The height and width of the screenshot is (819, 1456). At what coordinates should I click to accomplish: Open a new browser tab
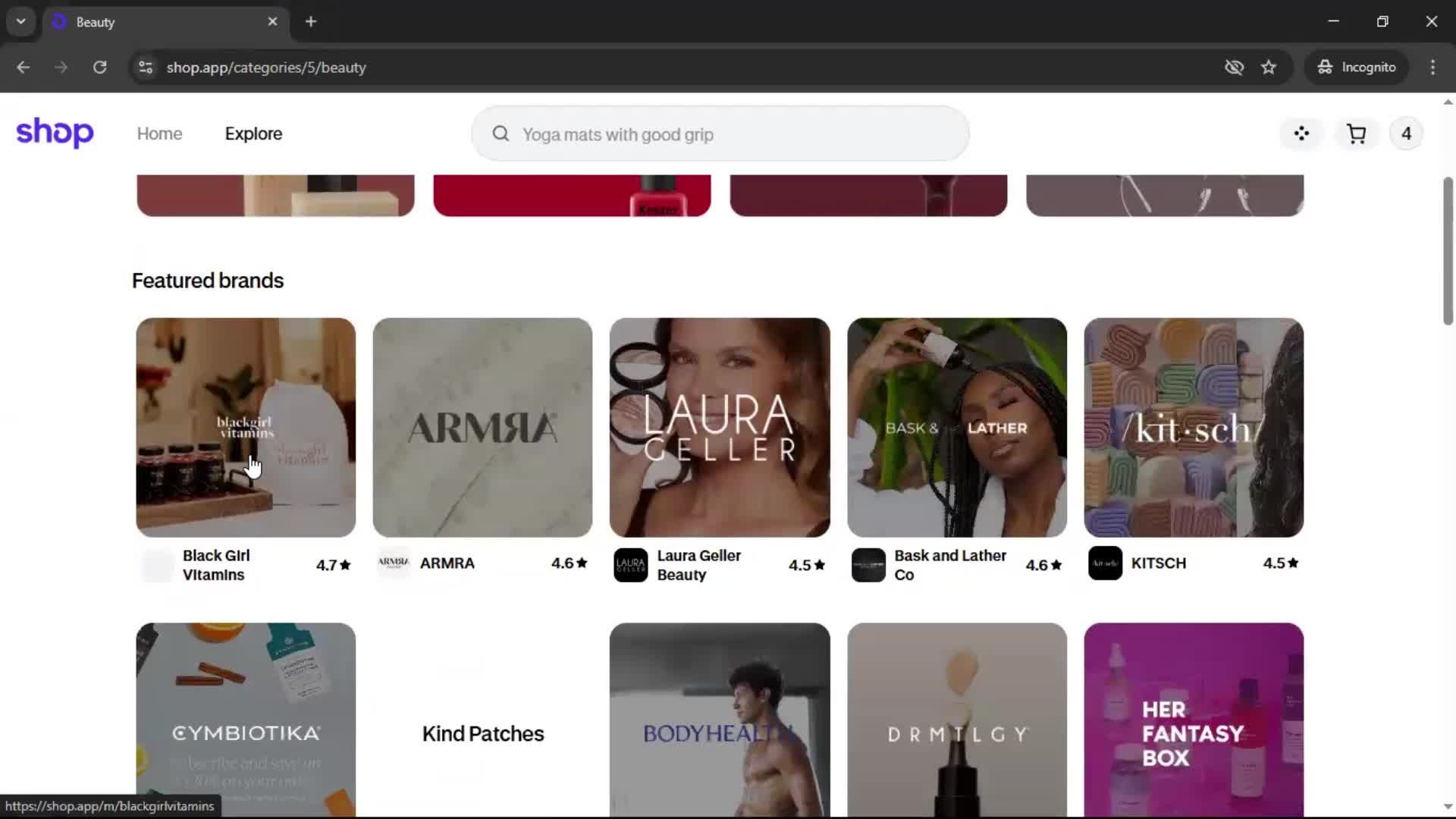click(x=311, y=21)
